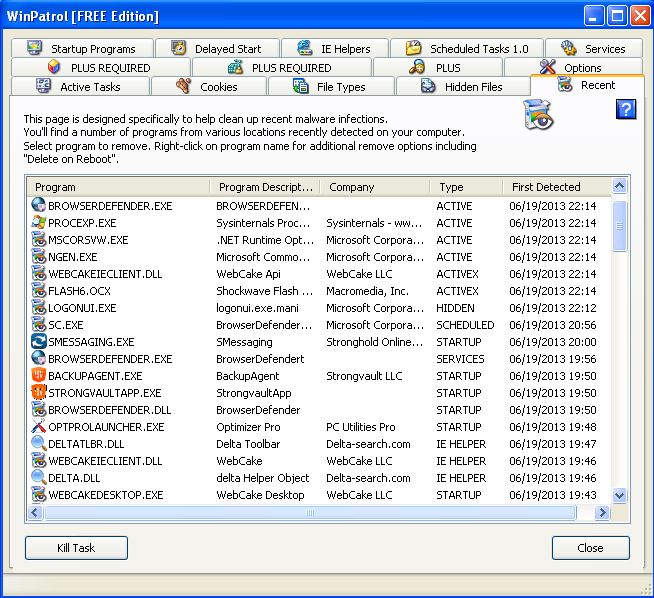
Task: Select WEBCAKEIECLIENT.DLL with IE HELPER type
Action: coord(319,461)
